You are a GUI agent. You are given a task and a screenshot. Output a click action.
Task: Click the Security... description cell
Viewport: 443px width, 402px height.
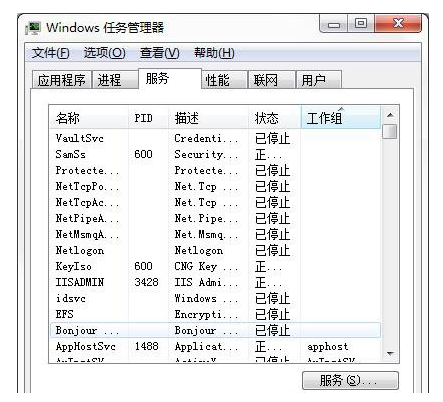point(206,154)
